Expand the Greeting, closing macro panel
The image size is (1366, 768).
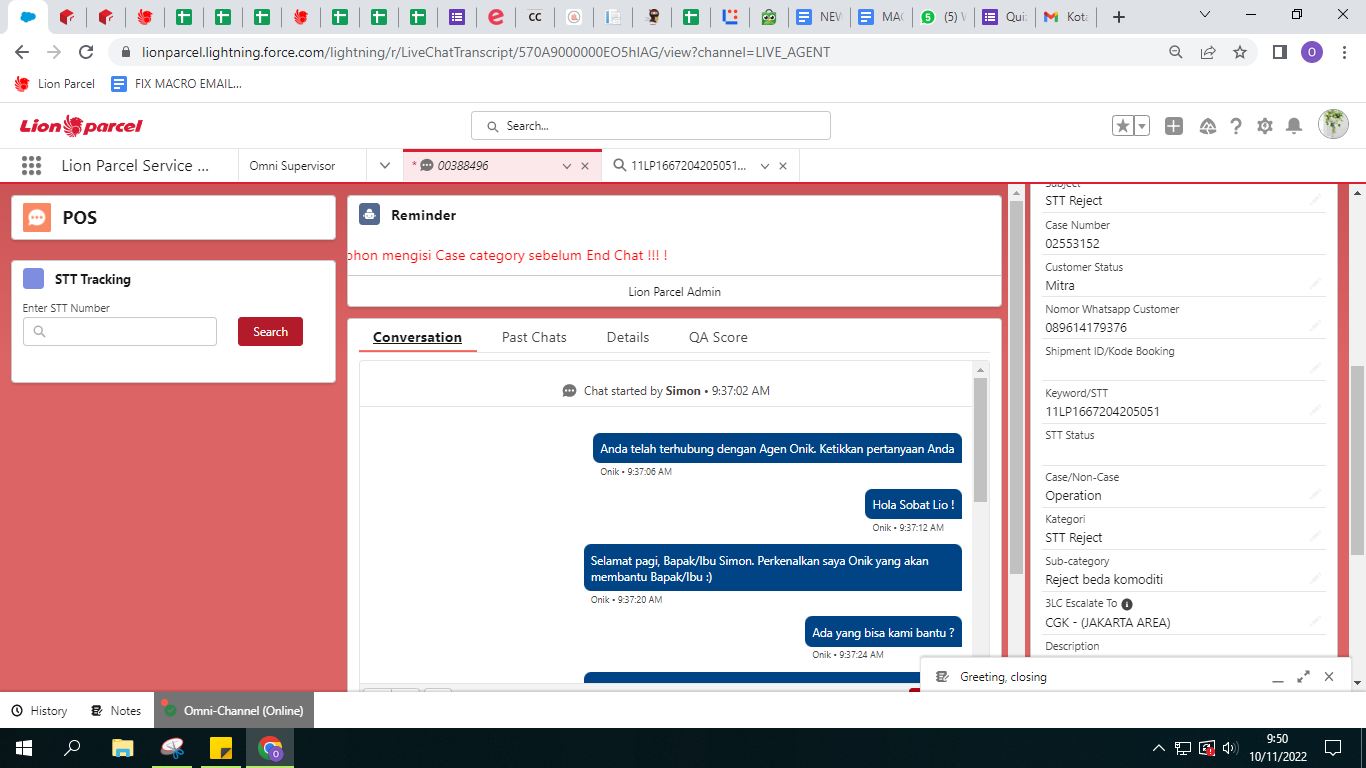(x=1304, y=677)
